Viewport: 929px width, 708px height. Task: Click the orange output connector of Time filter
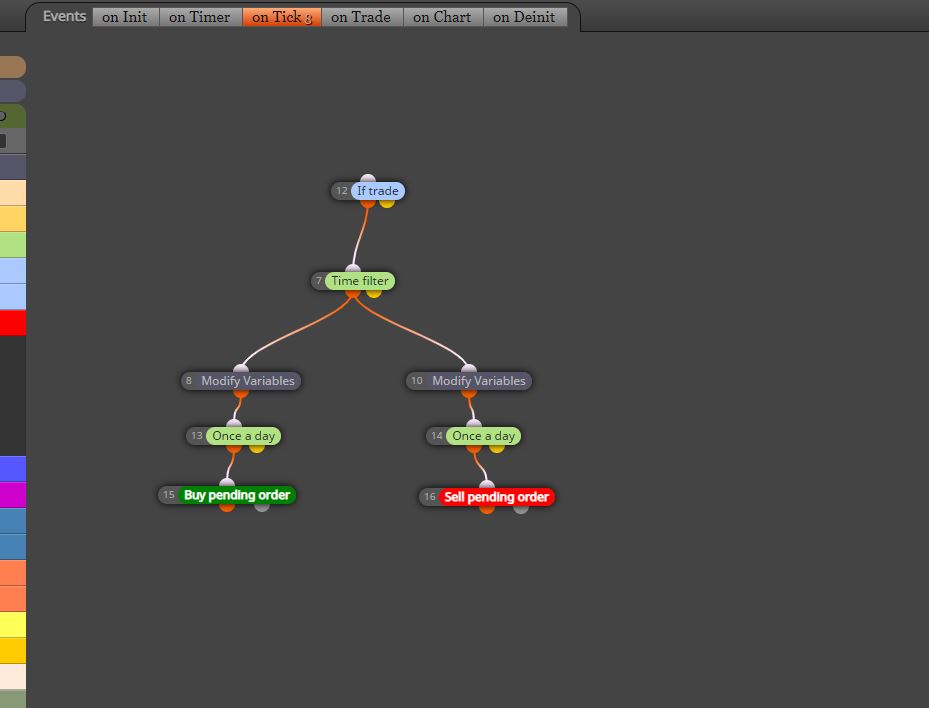[353, 294]
